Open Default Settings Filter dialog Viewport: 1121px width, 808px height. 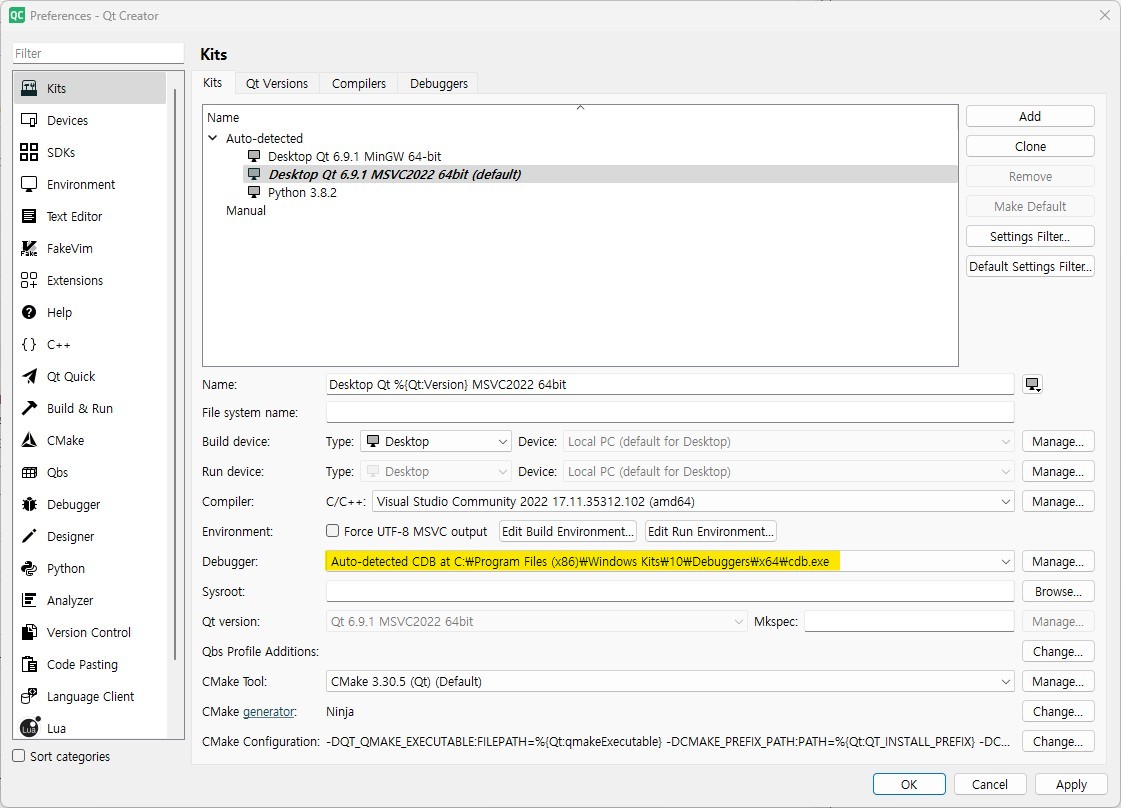1030,267
